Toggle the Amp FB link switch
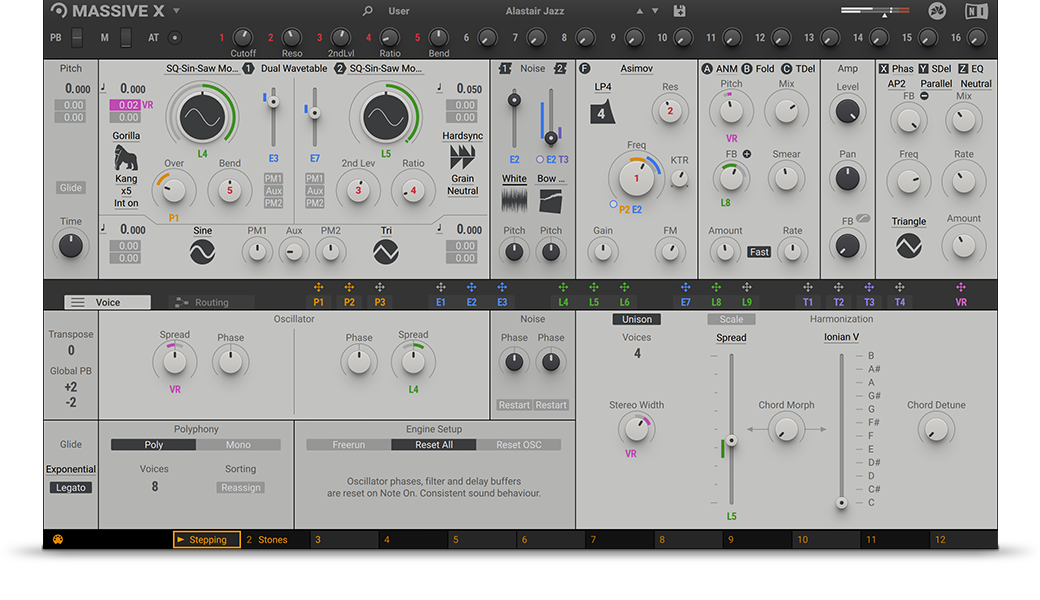1040x600 pixels. pos(863,219)
